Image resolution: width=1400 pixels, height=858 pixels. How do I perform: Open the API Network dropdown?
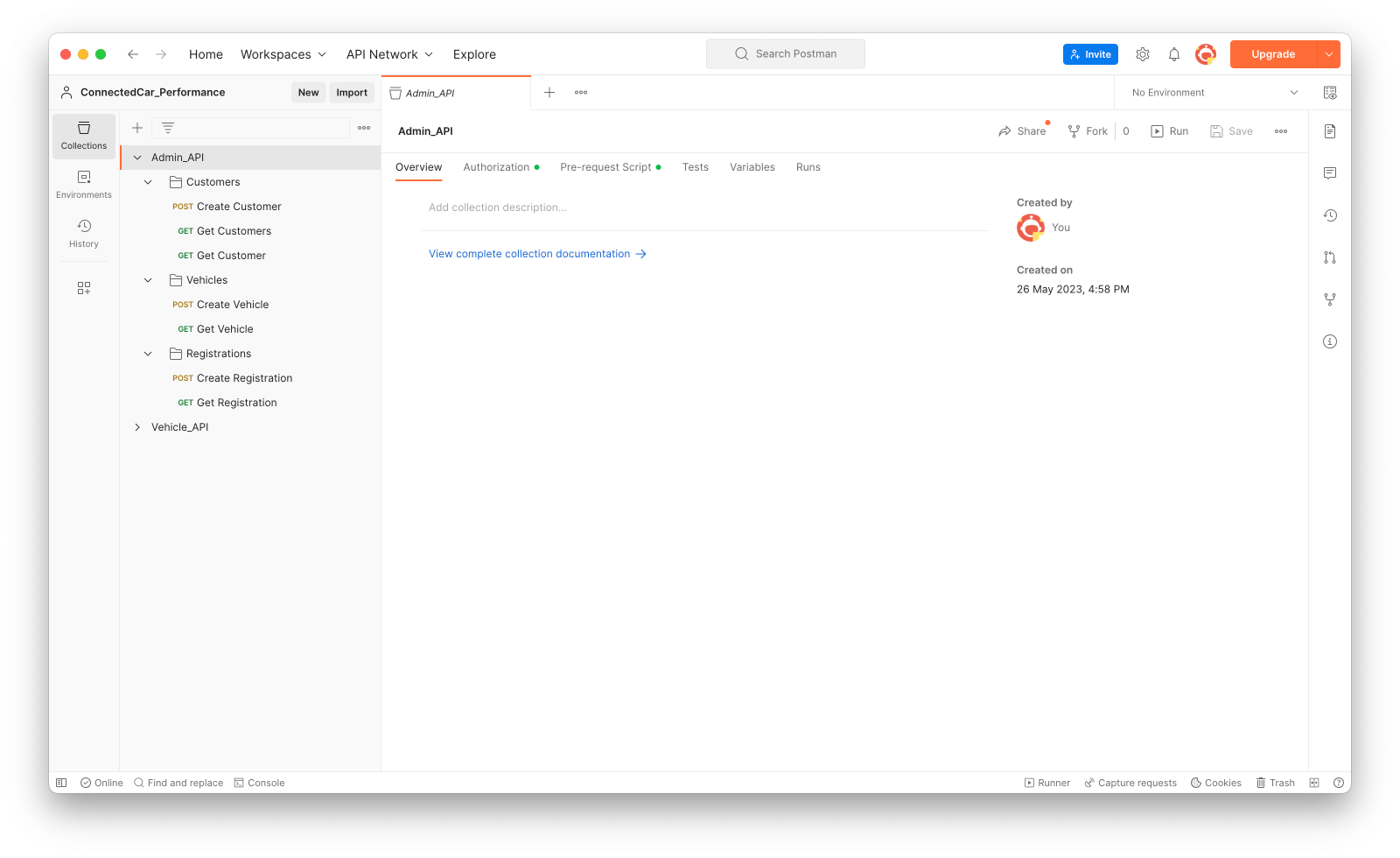(x=389, y=54)
